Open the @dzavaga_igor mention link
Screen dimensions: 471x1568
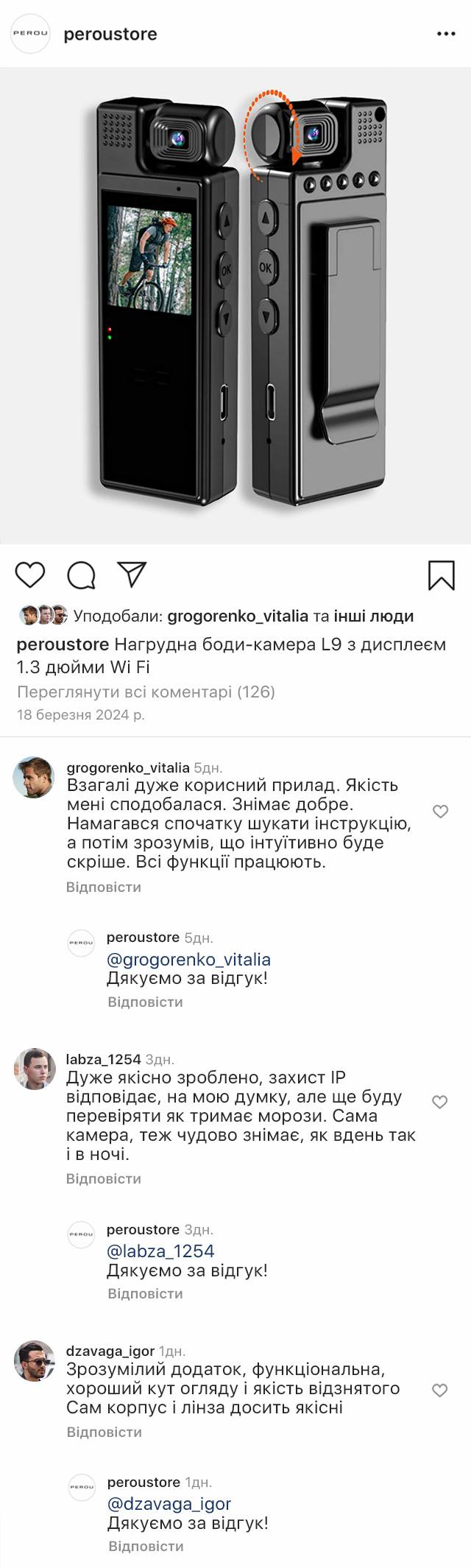tap(169, 1503)
